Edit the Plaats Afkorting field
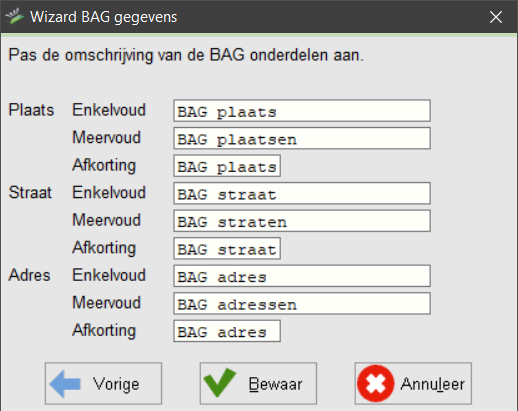The width and height of the screenshot is (518, 411). tap(227, 166)
